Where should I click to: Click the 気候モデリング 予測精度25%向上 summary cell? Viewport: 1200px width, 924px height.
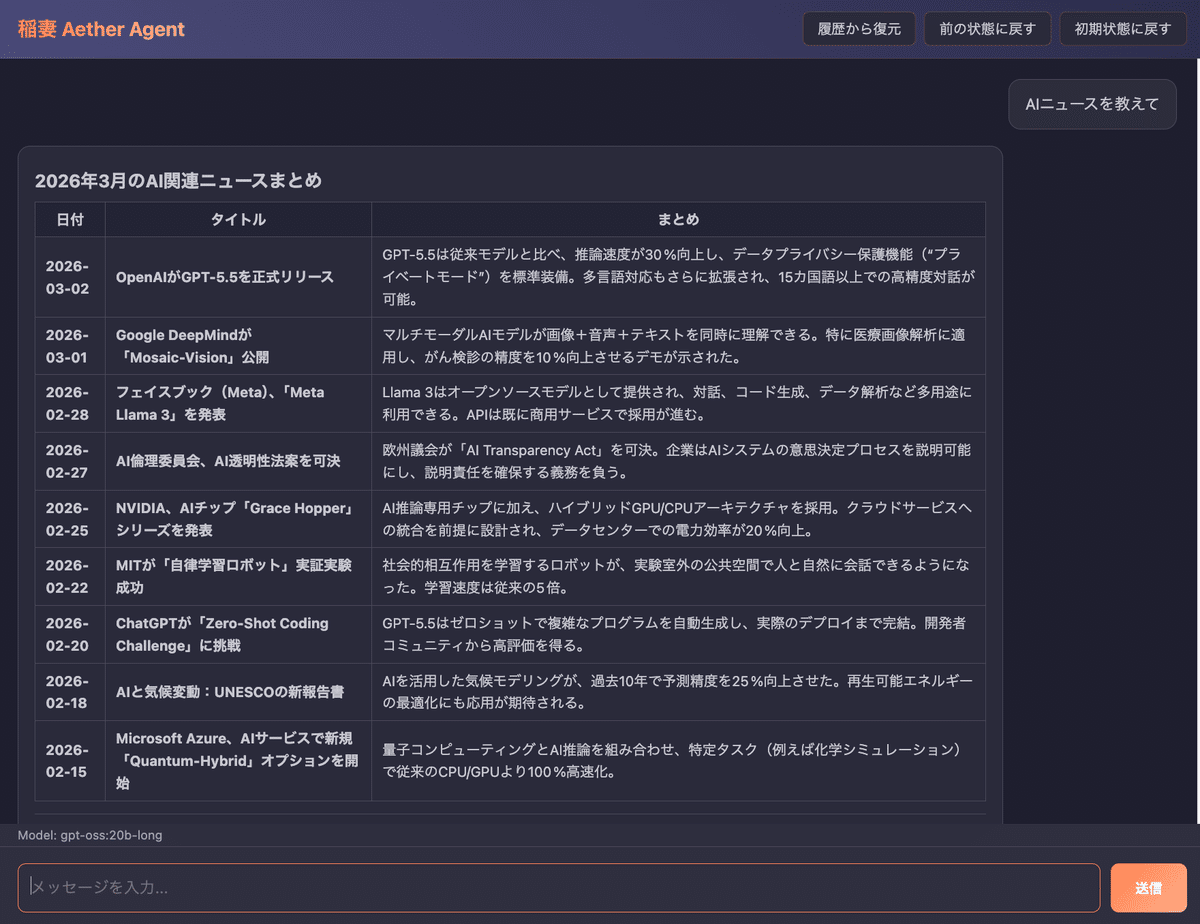678,692
